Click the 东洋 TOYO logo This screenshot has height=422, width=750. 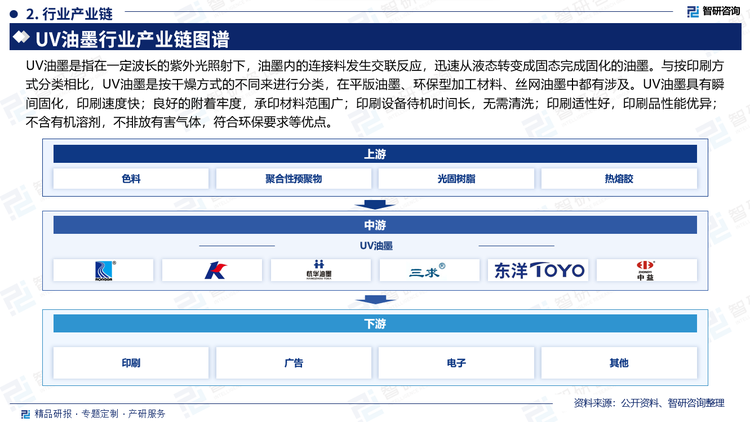point(538,270)
